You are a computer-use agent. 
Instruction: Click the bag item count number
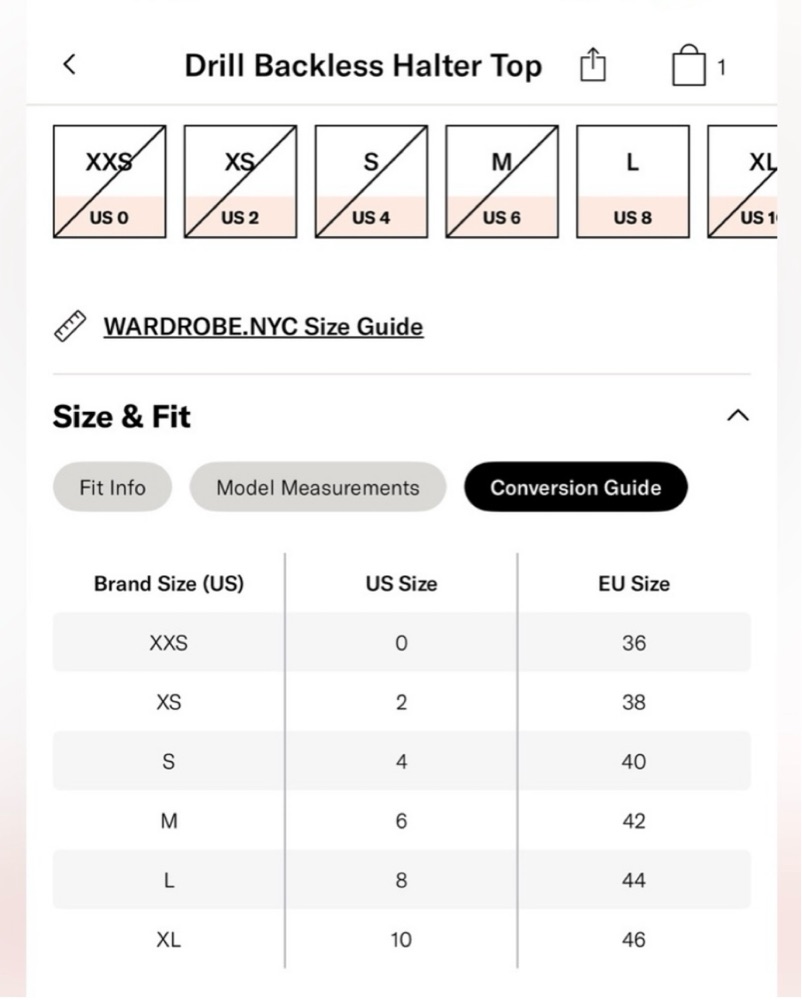722,67
